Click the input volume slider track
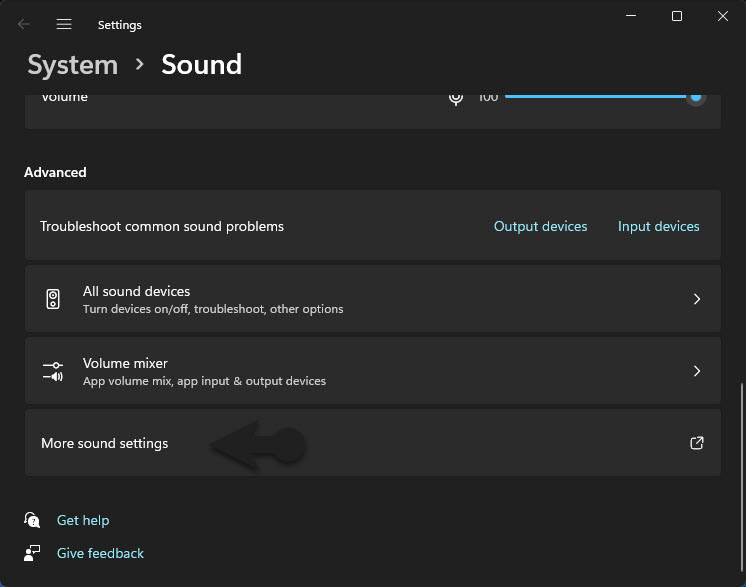Screen dimensions: 746x587 click(595, 97)
